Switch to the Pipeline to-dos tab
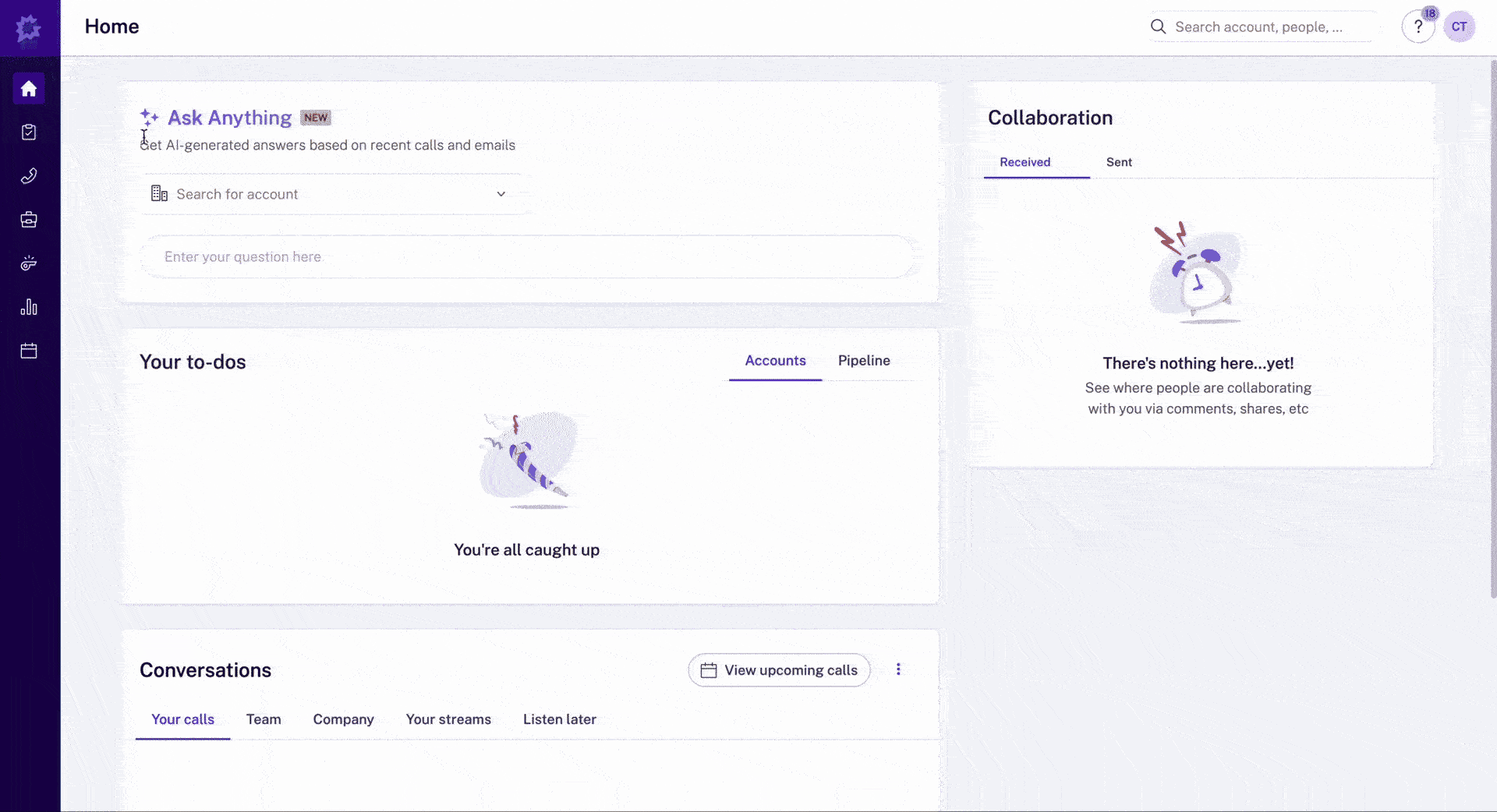Viewport: 1497px width, 812px height. coord(864,361)
